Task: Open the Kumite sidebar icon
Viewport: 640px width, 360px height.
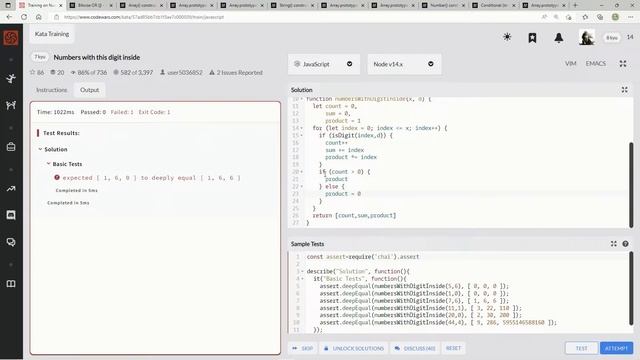Action: tap(11, 105)
